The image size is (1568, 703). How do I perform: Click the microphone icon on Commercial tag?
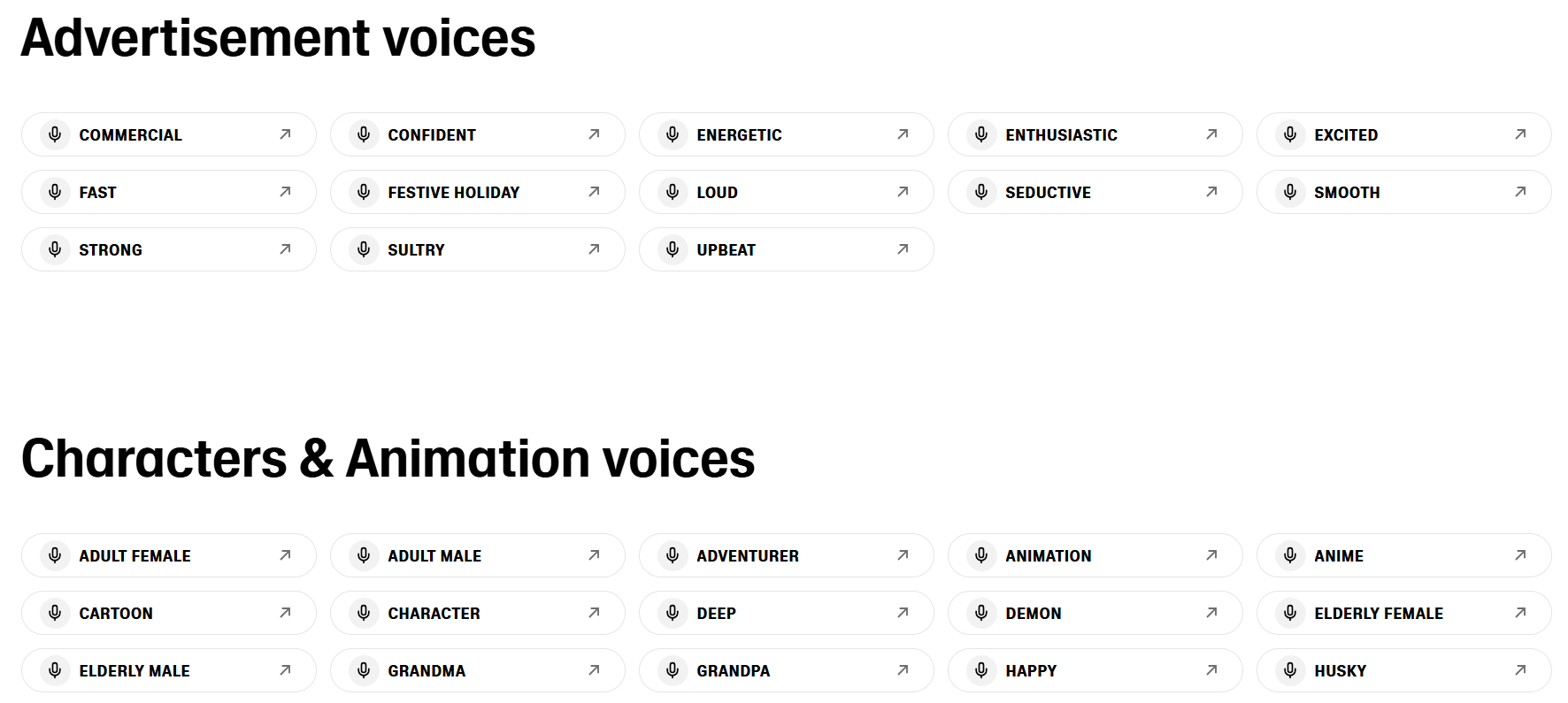pos(54,134)
